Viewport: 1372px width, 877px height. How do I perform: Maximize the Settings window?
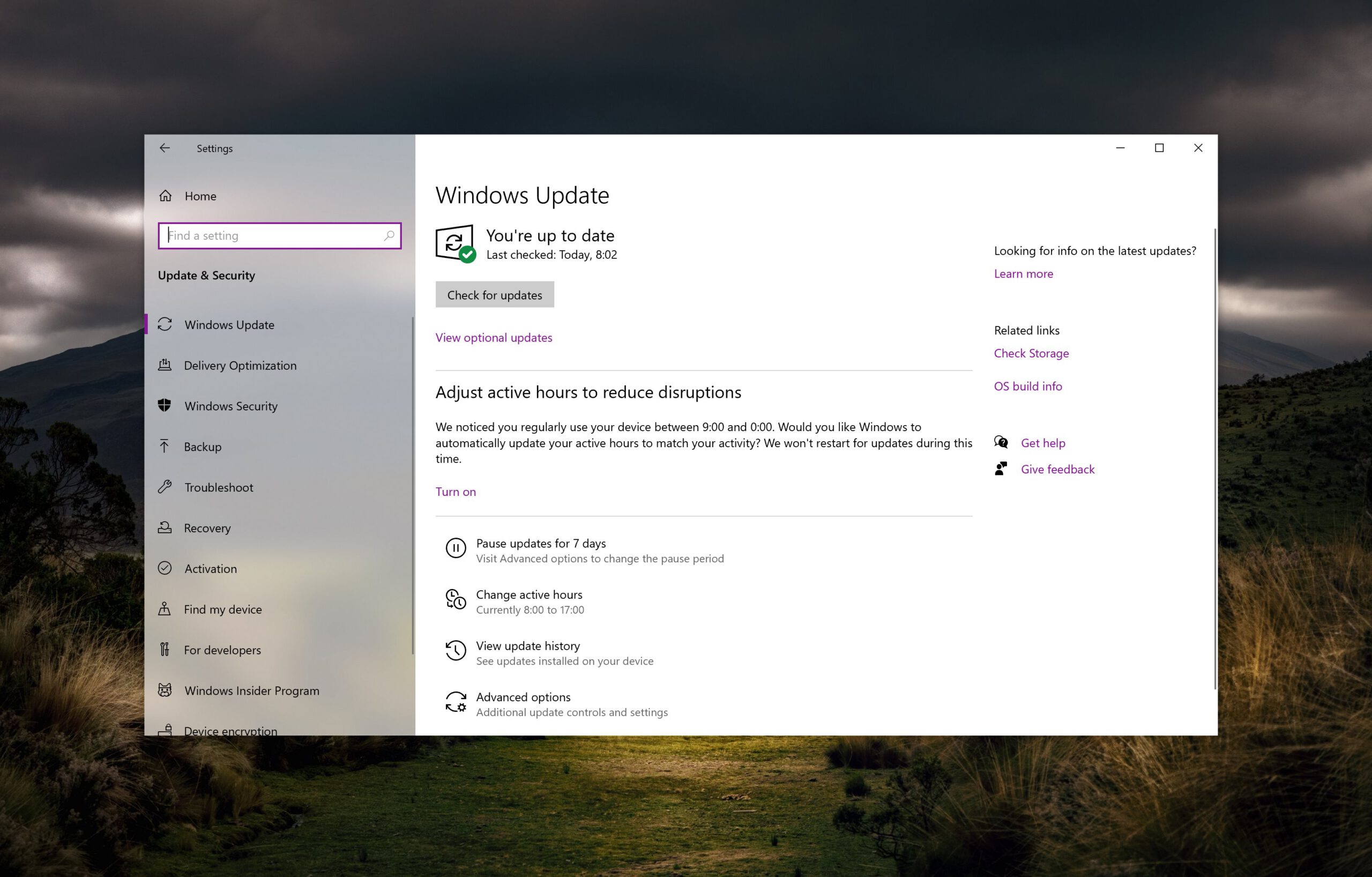[1159, 148]
